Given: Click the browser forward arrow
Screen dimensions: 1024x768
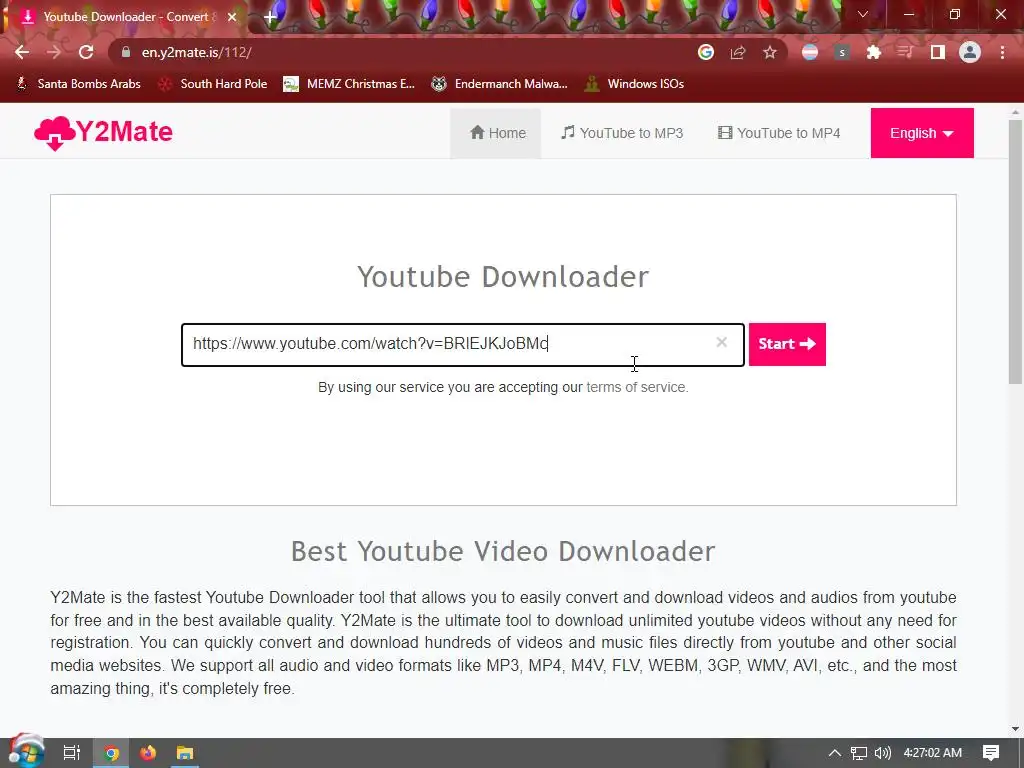Looking at the screenshot, I should [54, 52].
